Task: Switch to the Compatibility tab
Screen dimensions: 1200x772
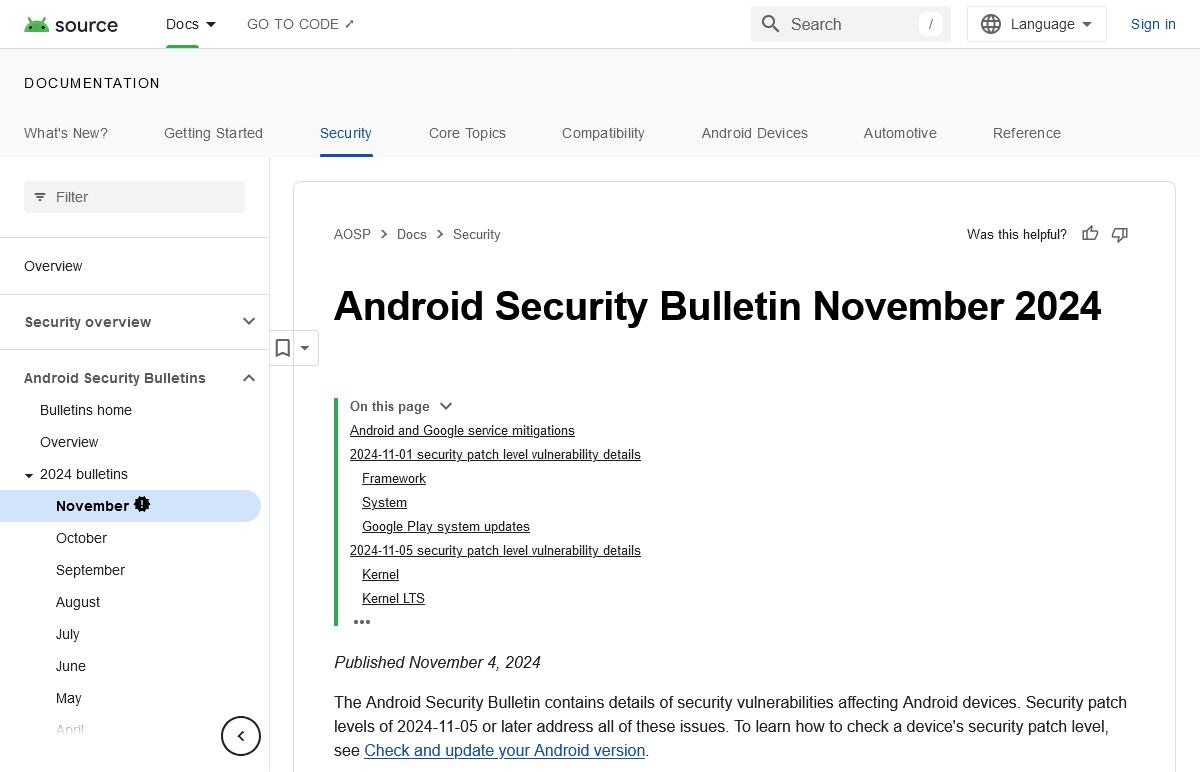Action: tap(603, 133)
